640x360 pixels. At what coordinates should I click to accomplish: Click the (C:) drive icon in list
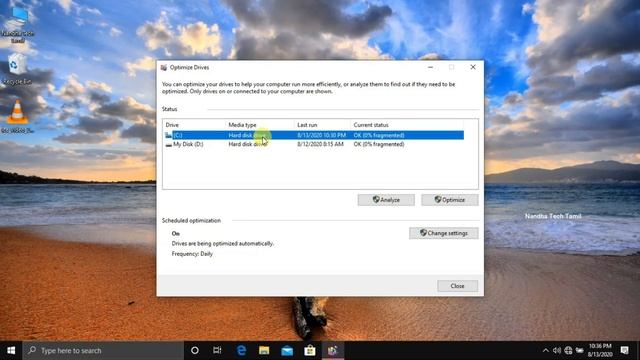pyautogui.click(x=169, y=135)
